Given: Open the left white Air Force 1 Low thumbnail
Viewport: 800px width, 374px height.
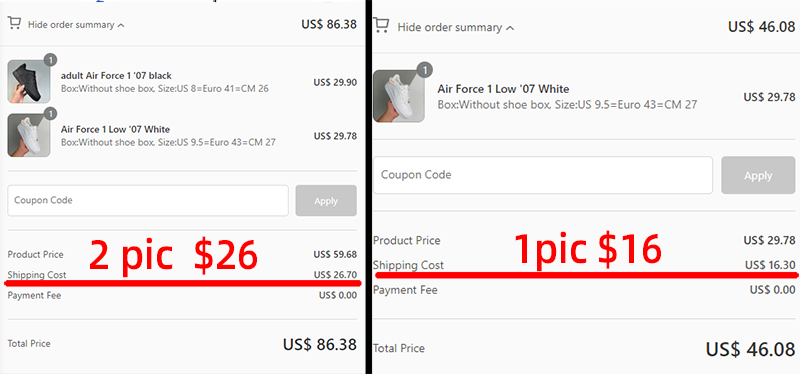Looking at the screenshot, I should pyautogui.click(x=29, y=135).
